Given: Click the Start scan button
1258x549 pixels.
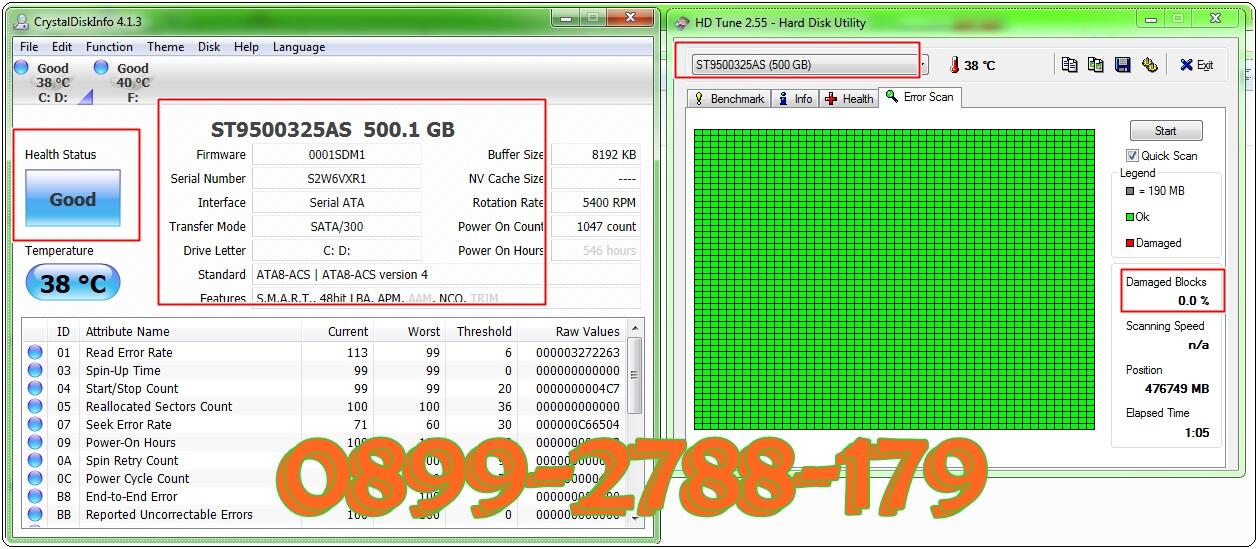Looking at the screenshot, I should point(1165,131).
